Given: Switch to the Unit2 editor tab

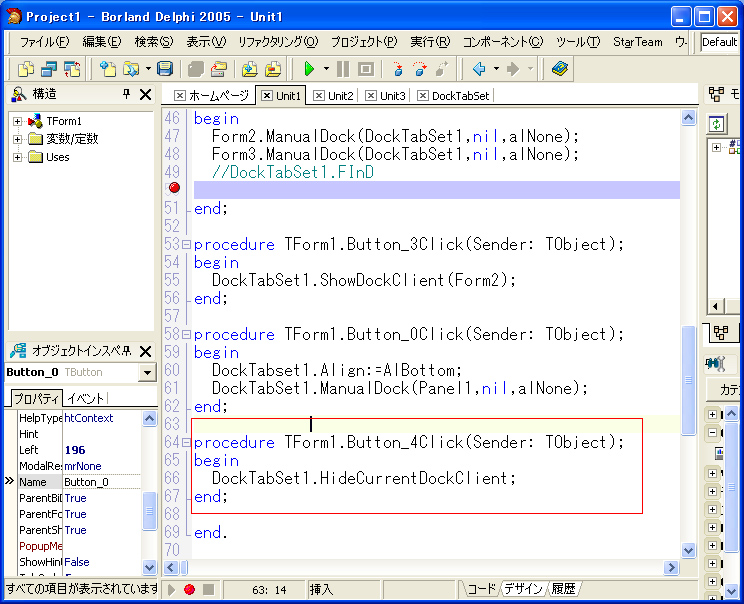Looking at the screenshot, I should pyautogui.click(x=335, y=96).
